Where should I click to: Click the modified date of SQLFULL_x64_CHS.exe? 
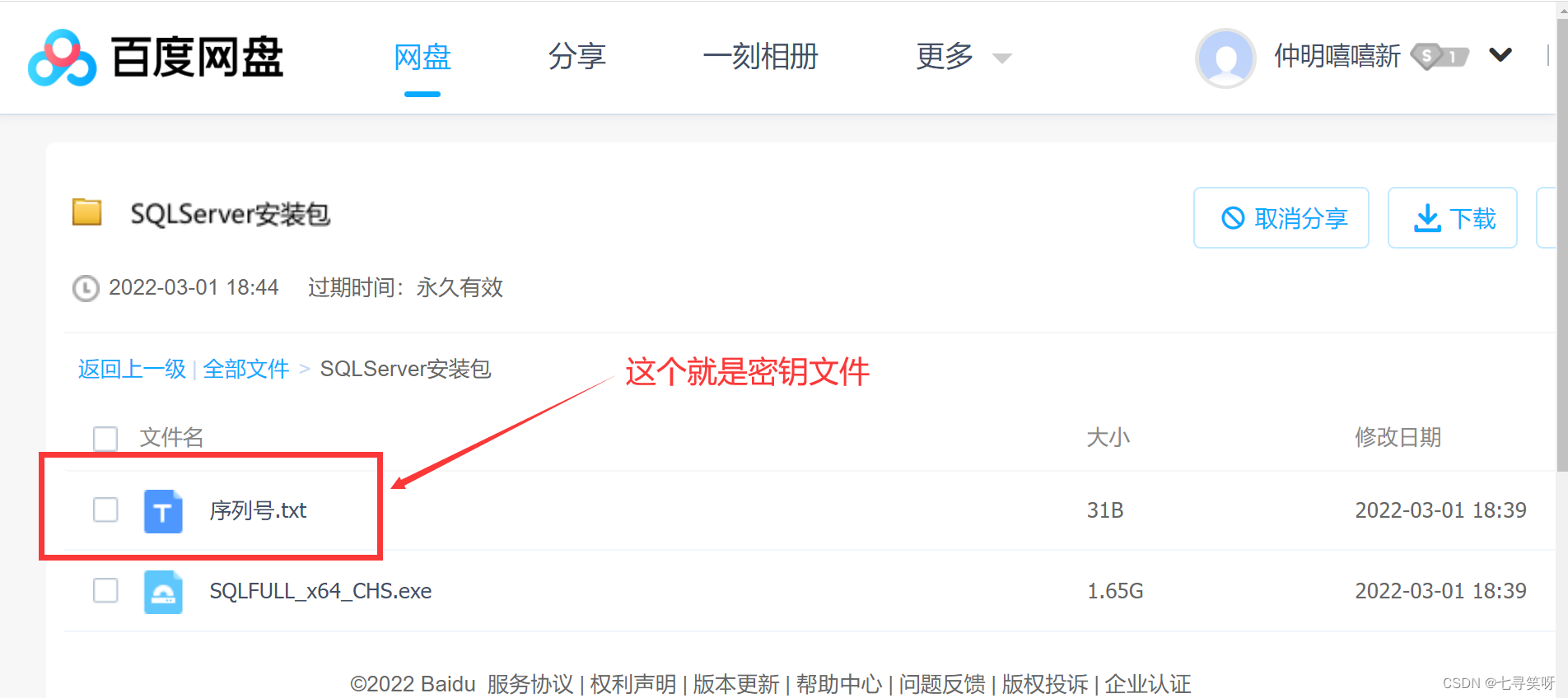(1440, 591)
